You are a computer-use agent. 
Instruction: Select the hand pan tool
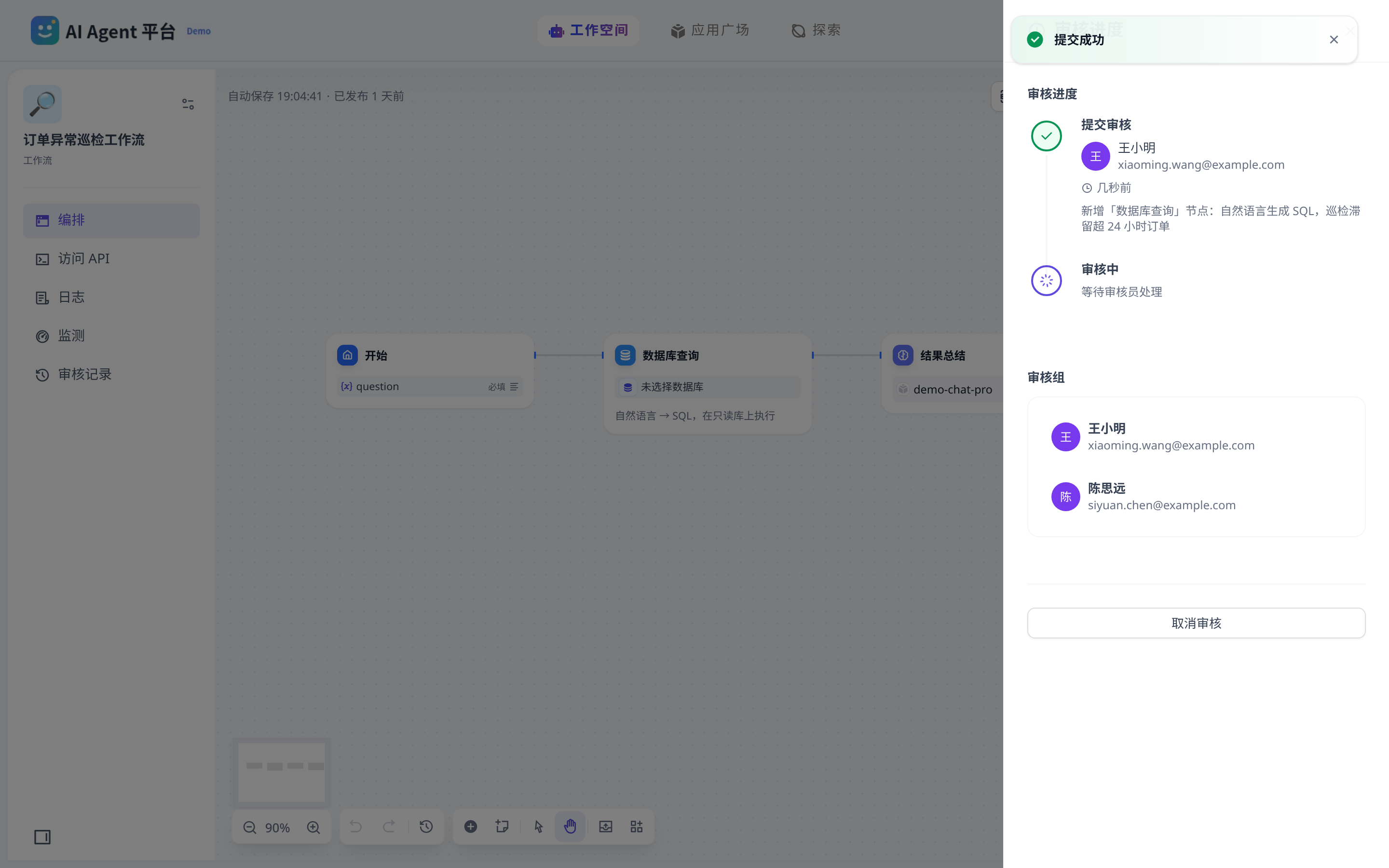[570, 827]
